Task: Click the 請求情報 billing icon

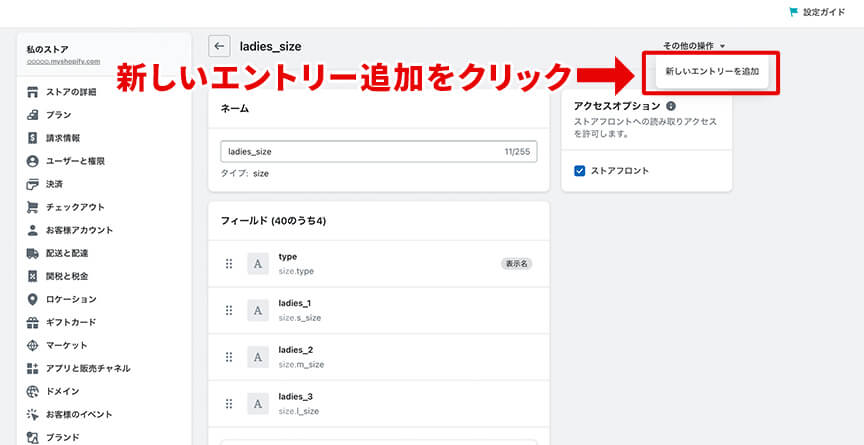Action: click(33, 138)
